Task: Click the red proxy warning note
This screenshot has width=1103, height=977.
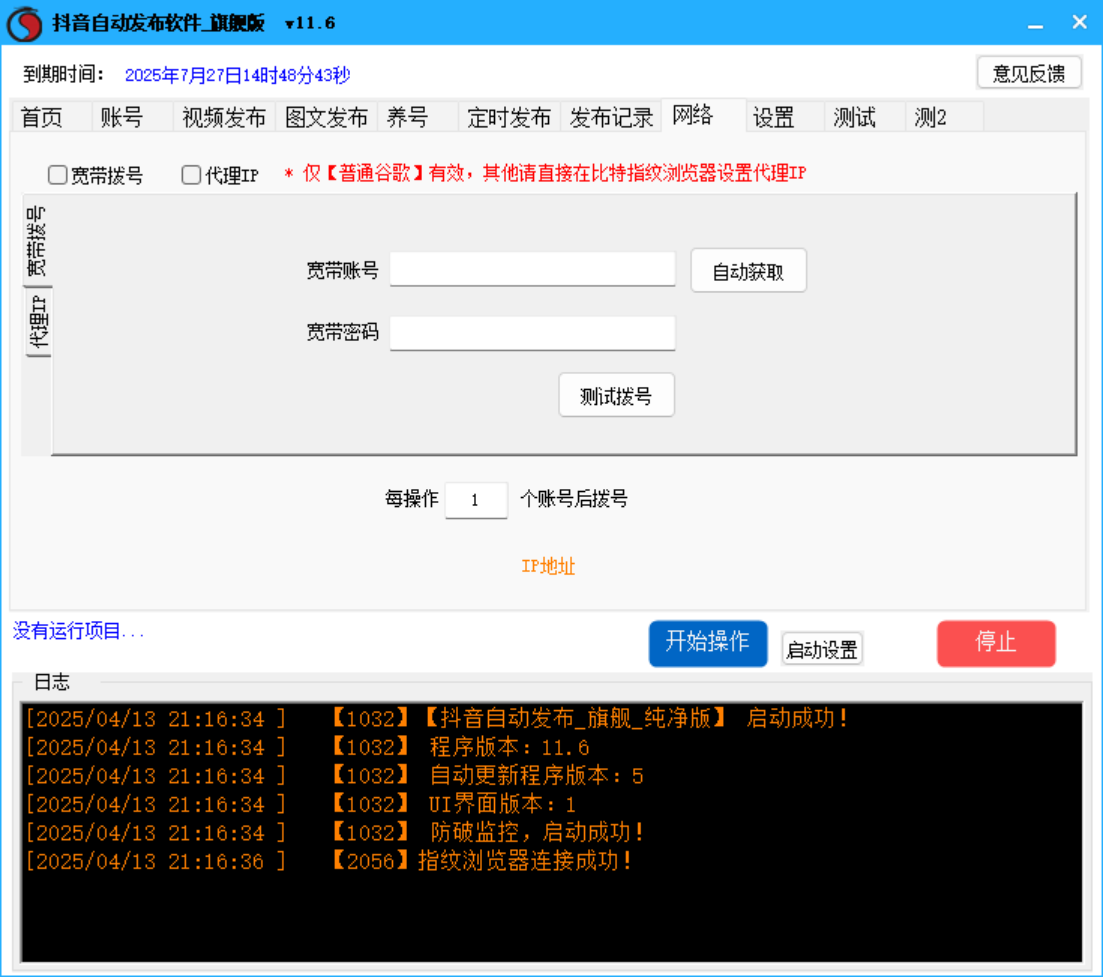Action: point(545,174)
